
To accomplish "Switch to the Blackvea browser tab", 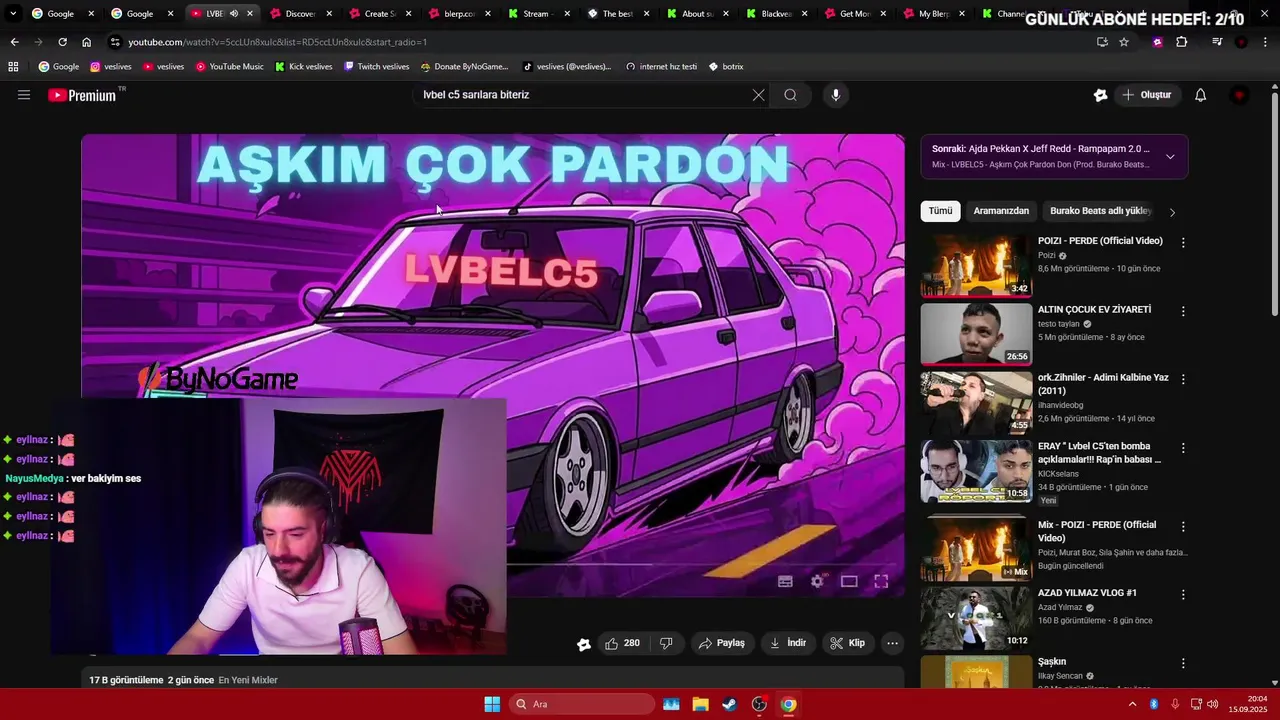I will pos(776,14).
